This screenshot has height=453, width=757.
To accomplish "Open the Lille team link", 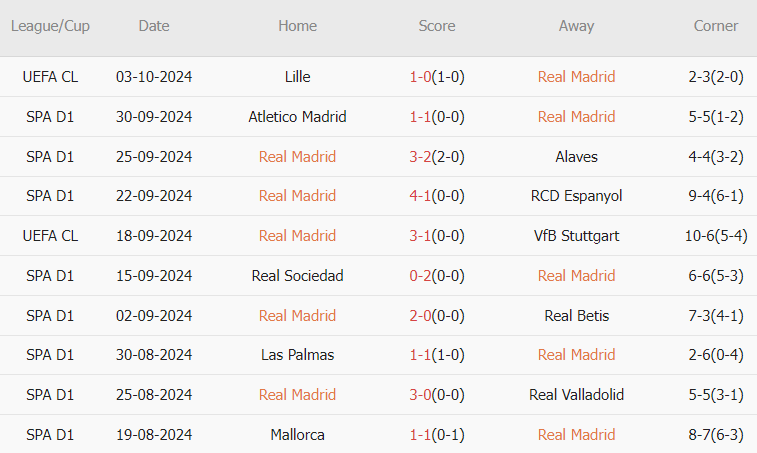I will click(x=297, y=77).
